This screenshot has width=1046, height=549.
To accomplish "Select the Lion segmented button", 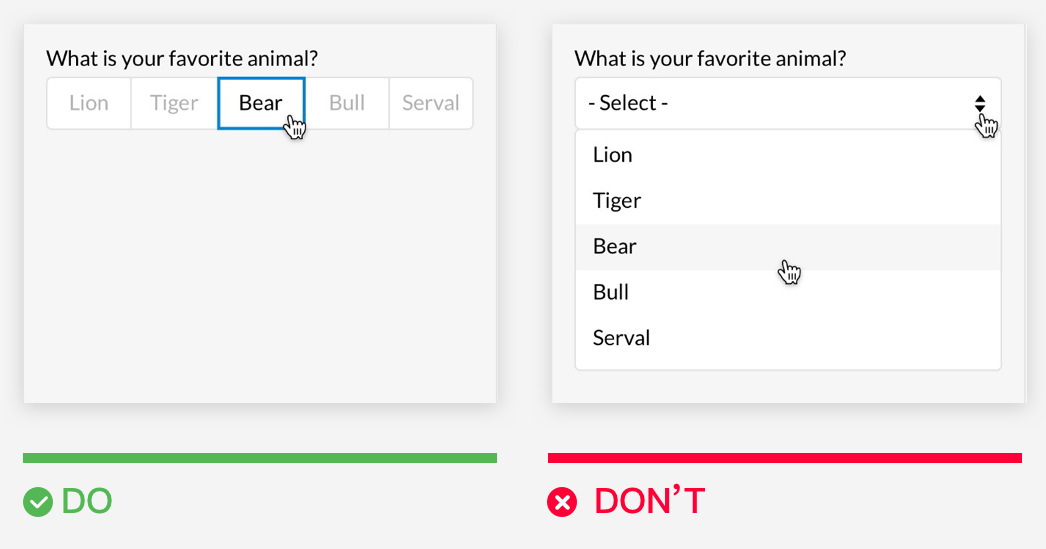I will coord(89,103).
